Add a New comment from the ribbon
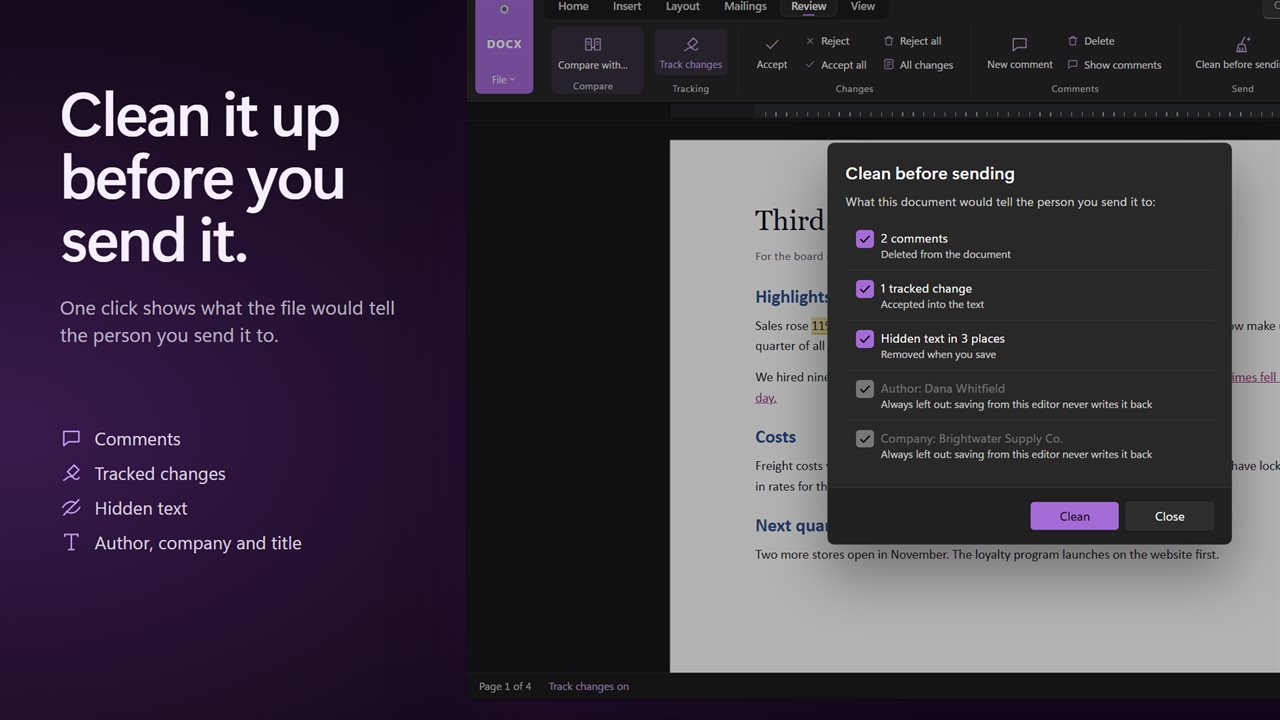The width and height of the screenshot is (1280, 720). click(1019, 54)
